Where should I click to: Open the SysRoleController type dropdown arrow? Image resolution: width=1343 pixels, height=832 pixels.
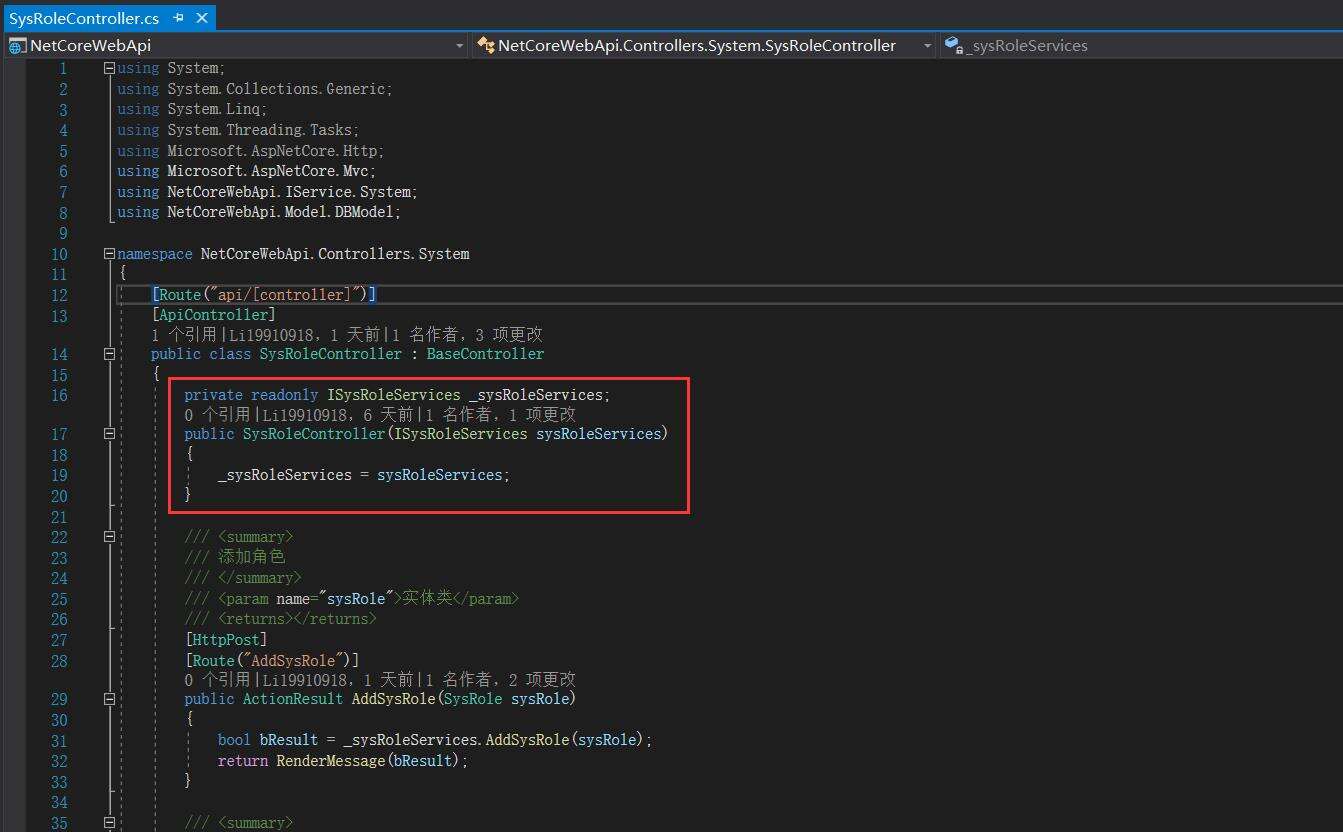[x=927, y=46]
